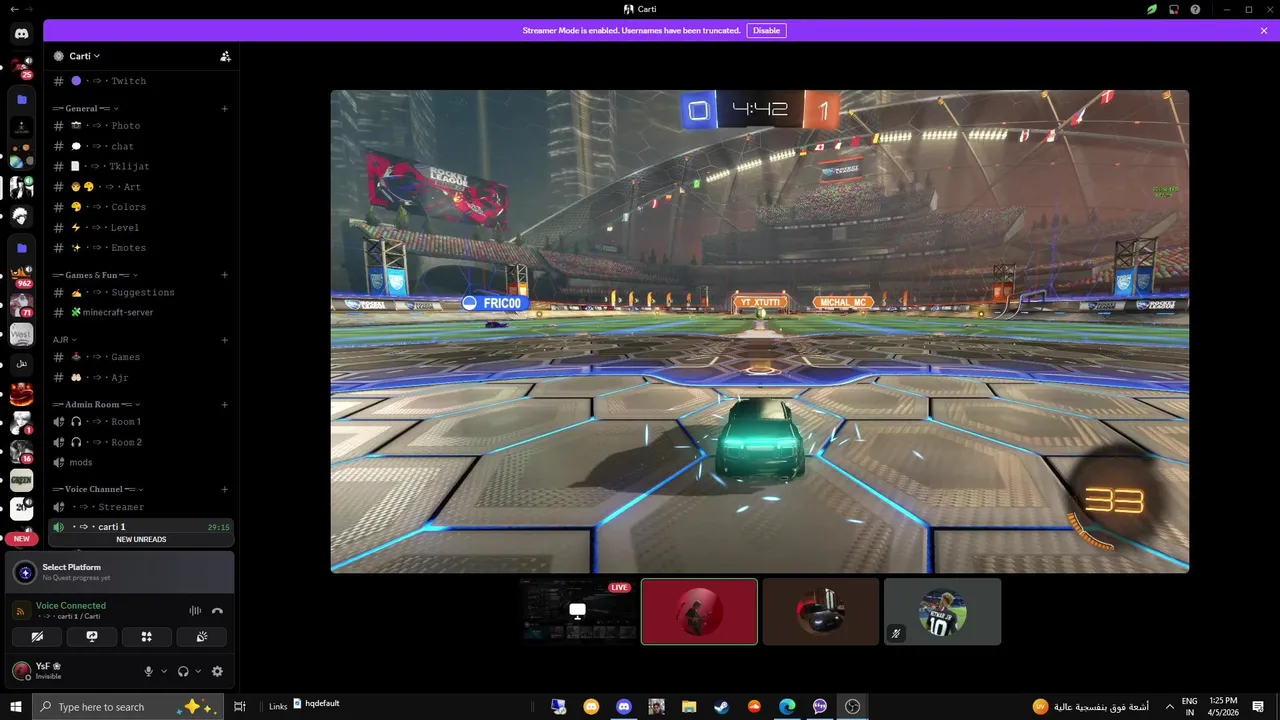
Task: Collapse the Voice Channel category
Action: click(x=97, y=489)
